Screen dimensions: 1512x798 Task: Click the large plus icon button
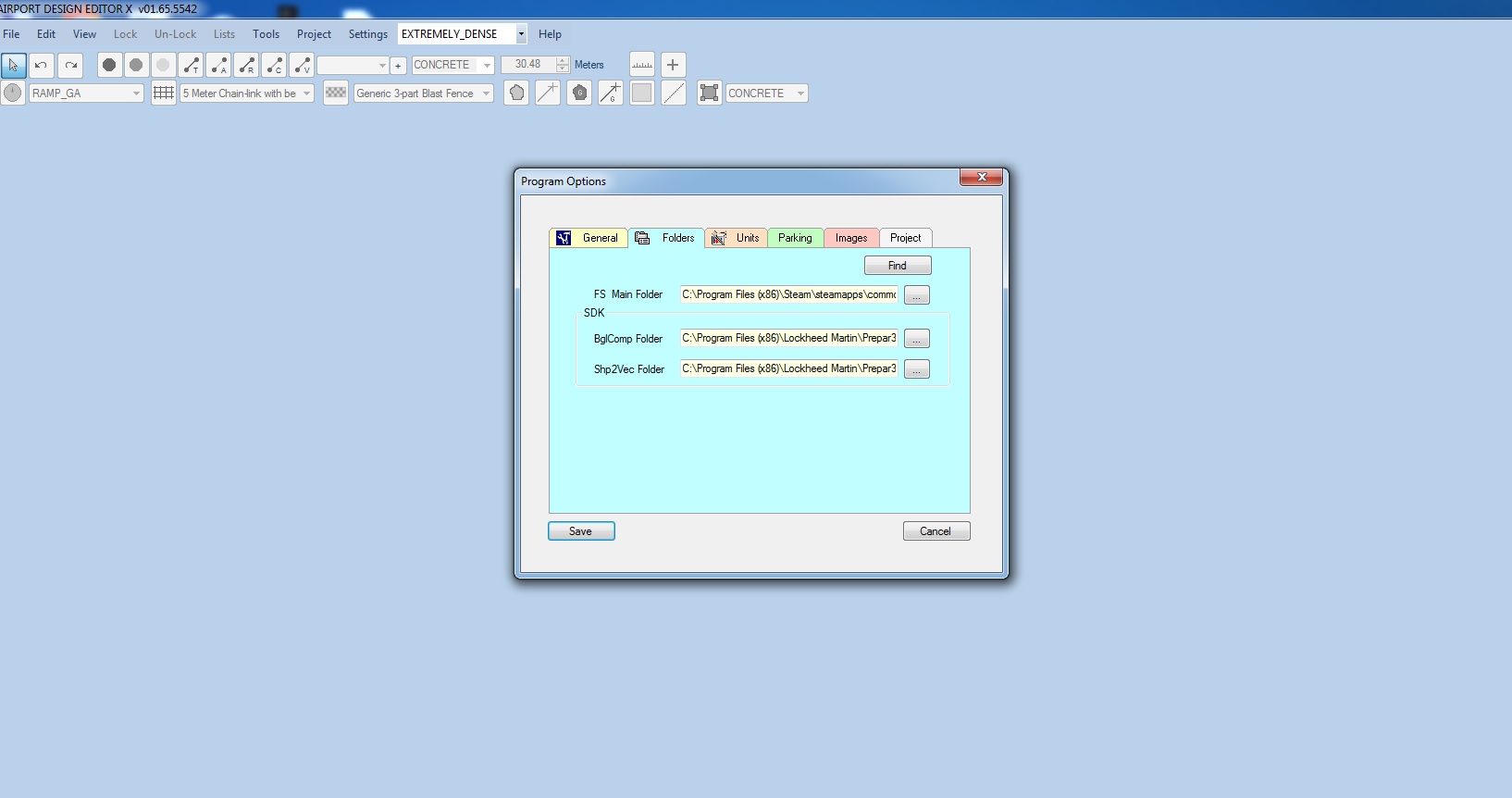(x=673, y=65)
